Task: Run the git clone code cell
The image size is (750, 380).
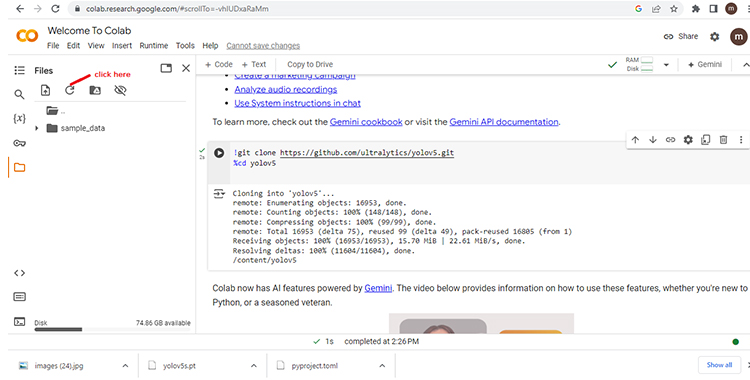Action: point(219,153)
